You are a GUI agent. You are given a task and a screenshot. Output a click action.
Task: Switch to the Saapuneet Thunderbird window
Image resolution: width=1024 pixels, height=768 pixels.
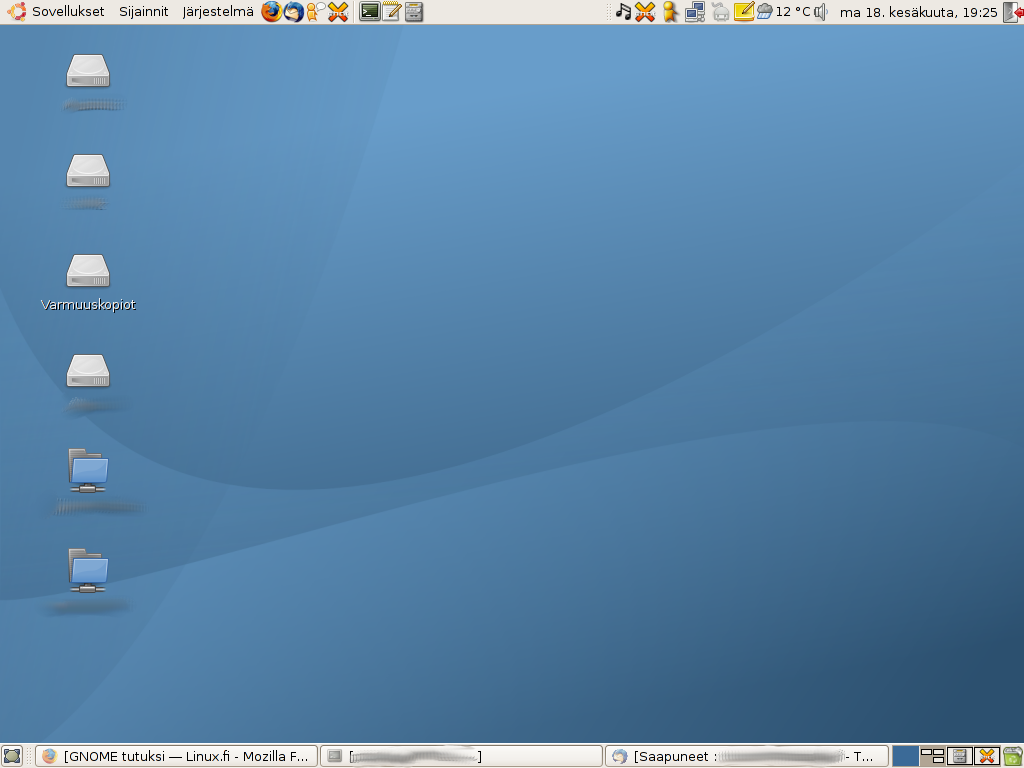click(746, 756)
